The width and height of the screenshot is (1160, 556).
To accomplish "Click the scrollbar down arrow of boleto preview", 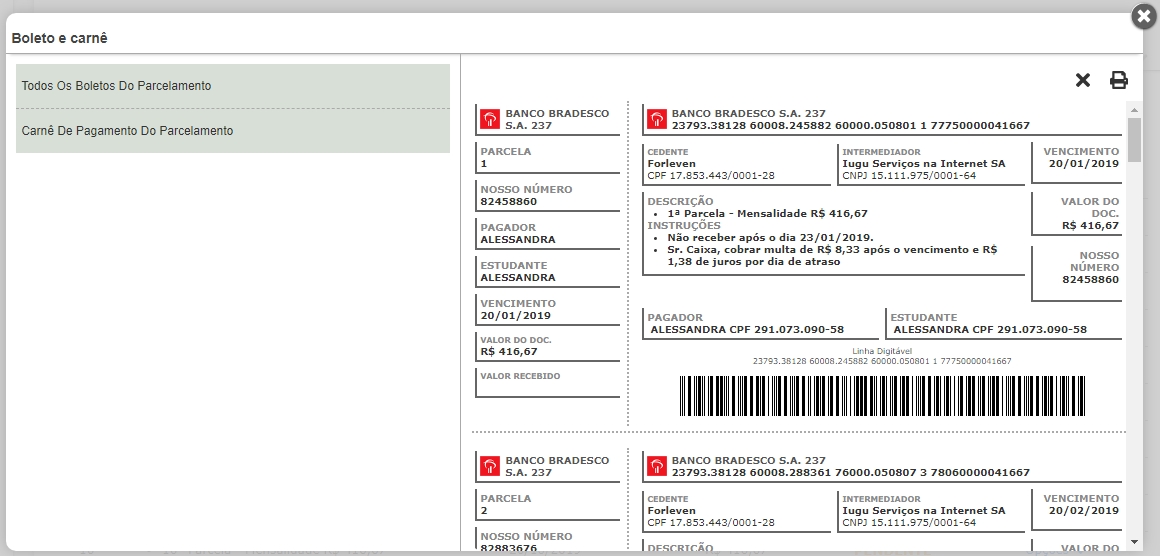I will point(1134,543).
